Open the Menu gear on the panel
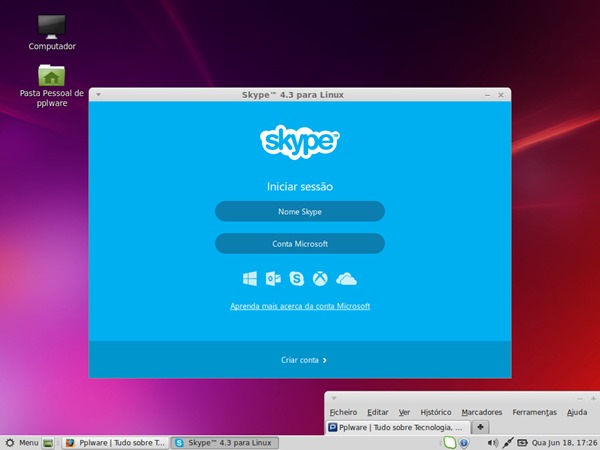The height and width of the screenshot is (450, 600). click(21, 443)
